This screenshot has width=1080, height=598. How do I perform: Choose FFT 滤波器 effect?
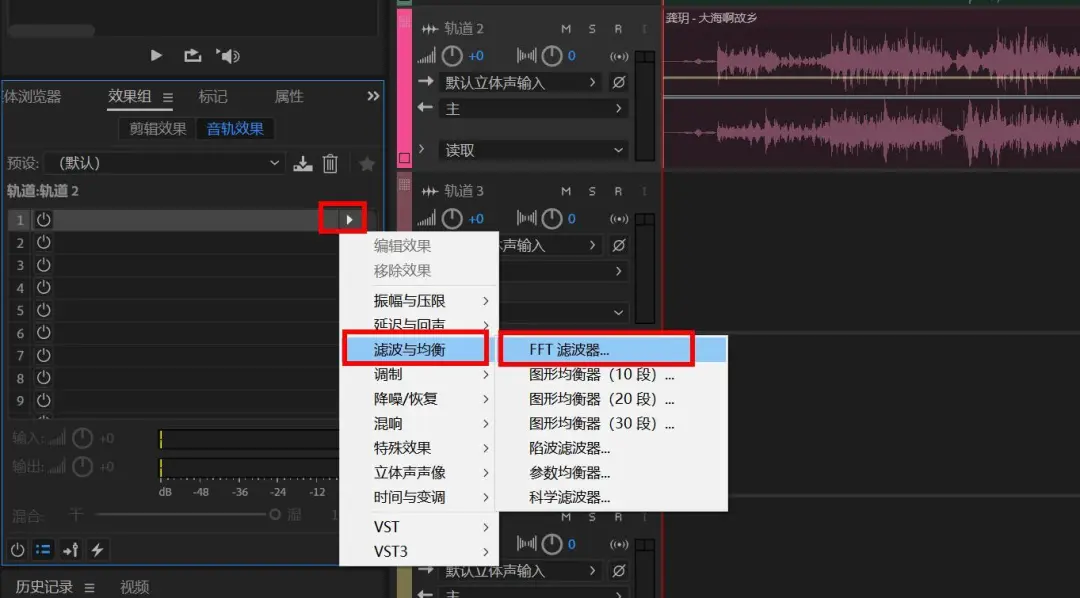click(x=612, y=350)
